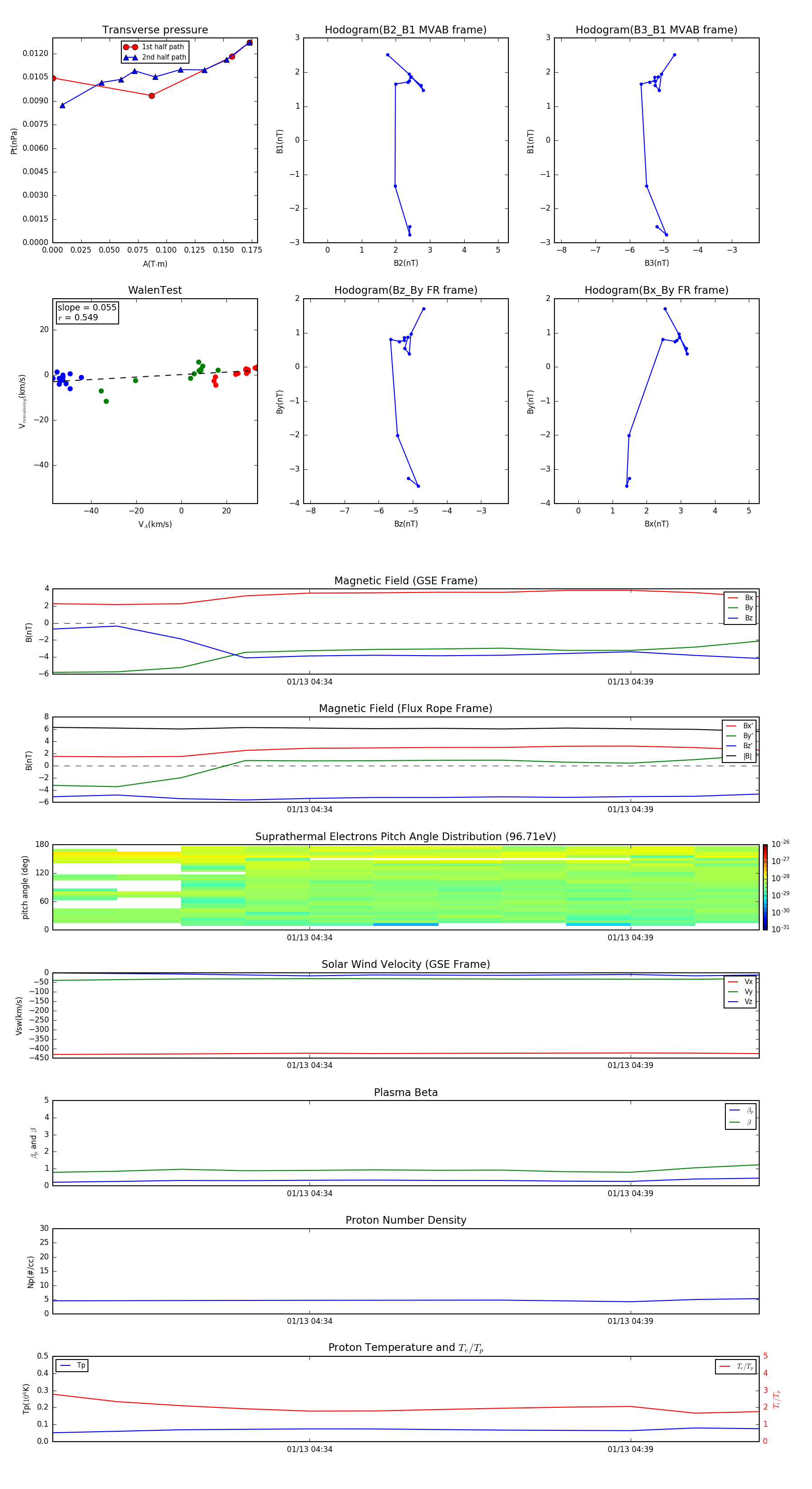This screenshot has width=812, height=1489.
Task: Click the 'B3(nT)' x-axis label
Action: 656,263
